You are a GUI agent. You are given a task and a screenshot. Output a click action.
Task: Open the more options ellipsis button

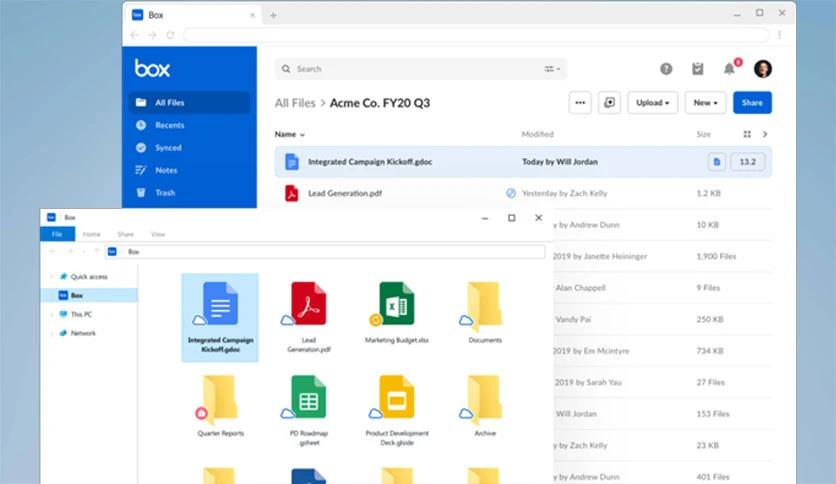580,102
